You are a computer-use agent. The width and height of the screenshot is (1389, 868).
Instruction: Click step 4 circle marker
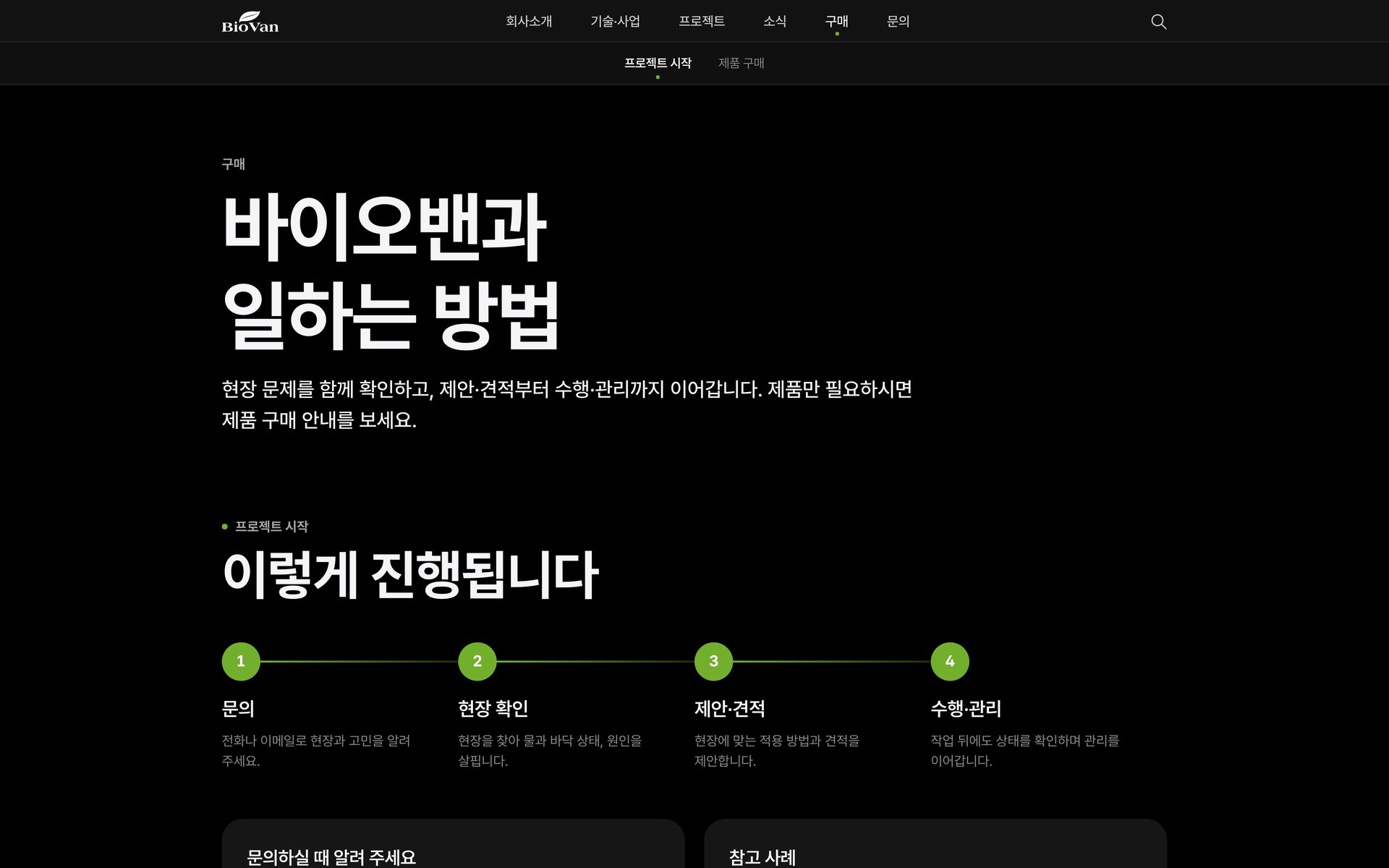pos(950,661)
